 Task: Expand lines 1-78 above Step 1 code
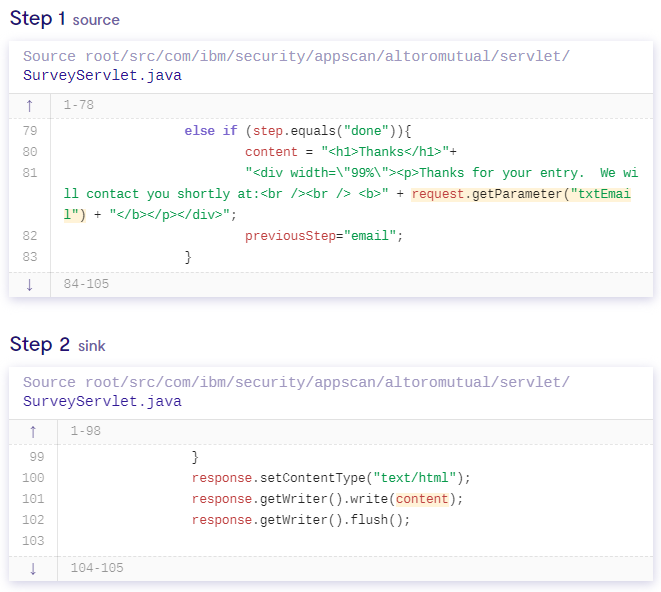point(30,105)
